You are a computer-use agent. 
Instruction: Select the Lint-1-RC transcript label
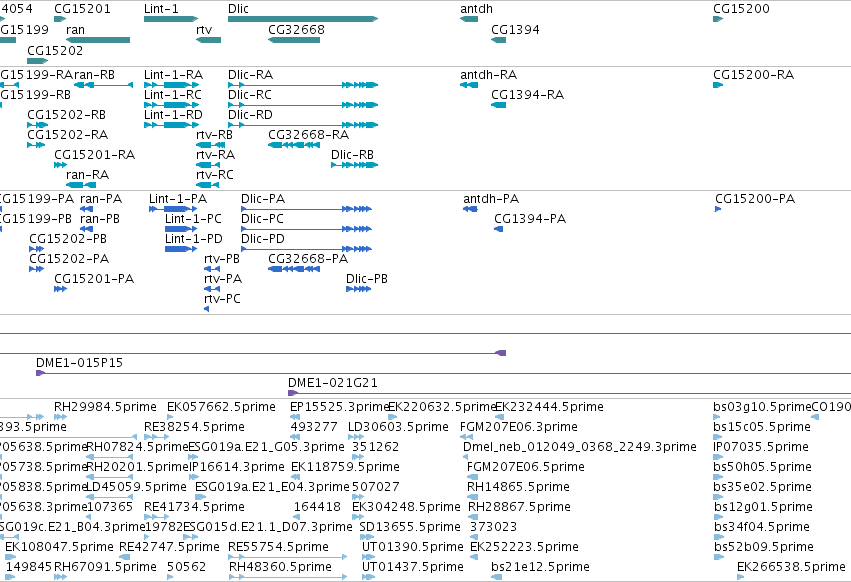[173, 95]
